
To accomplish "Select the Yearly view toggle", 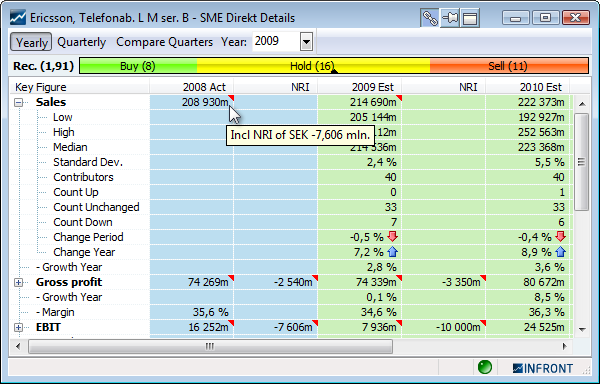I will point(31,42).
